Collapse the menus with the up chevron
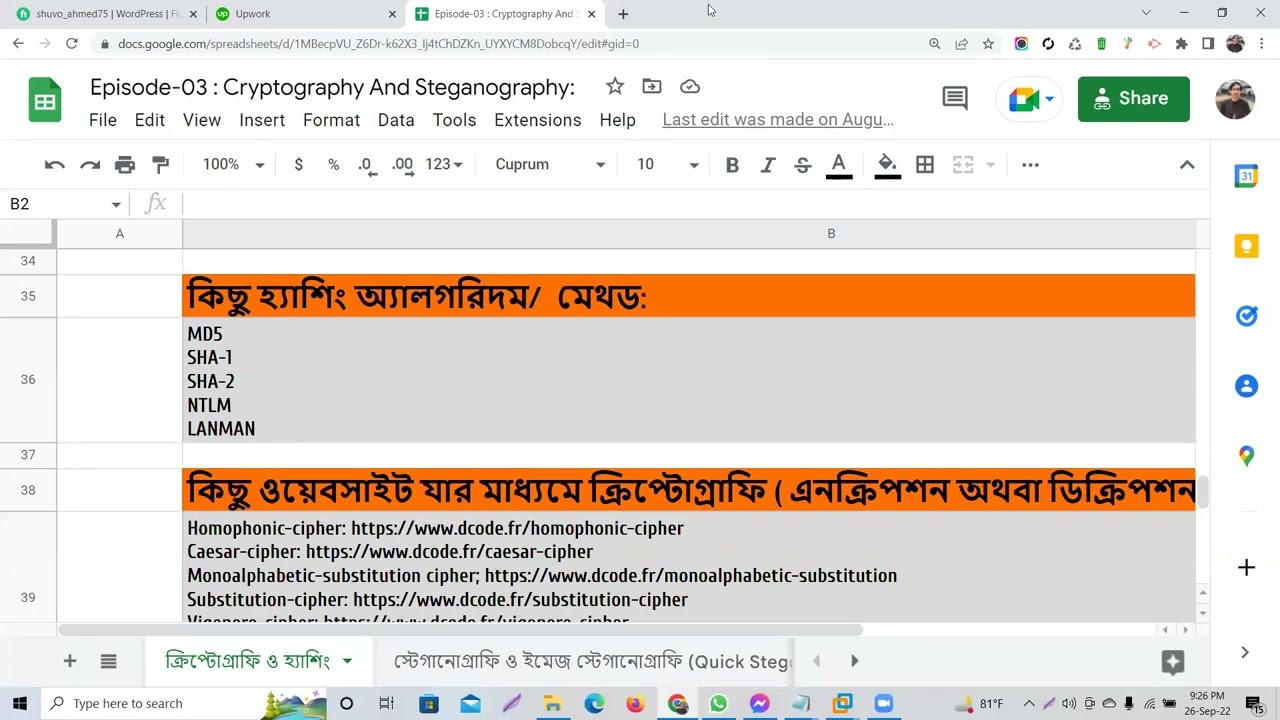Screen dimensions: 1280x720 coord(1187,165)
